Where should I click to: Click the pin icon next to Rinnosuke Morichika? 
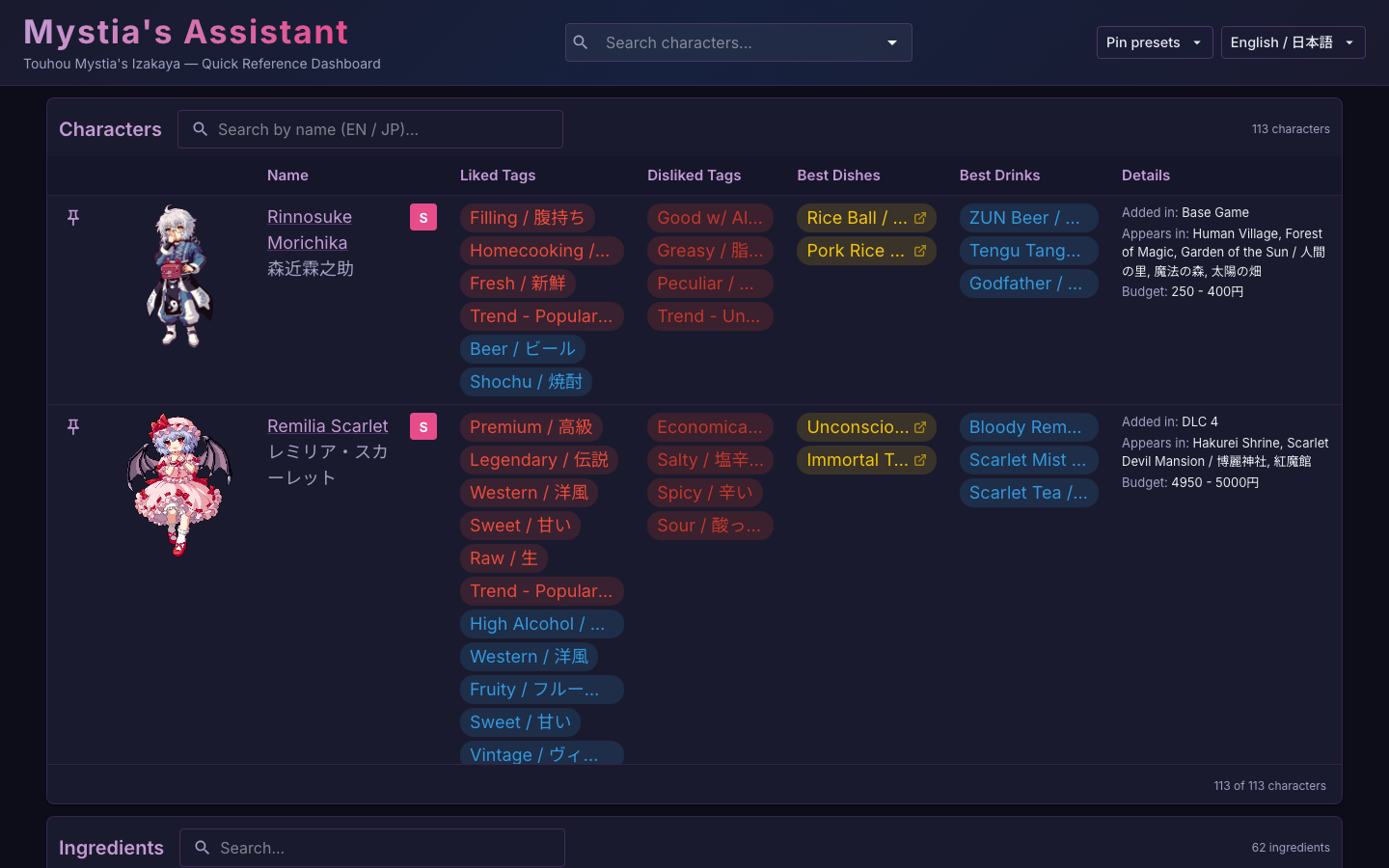[x=72, y=218]
